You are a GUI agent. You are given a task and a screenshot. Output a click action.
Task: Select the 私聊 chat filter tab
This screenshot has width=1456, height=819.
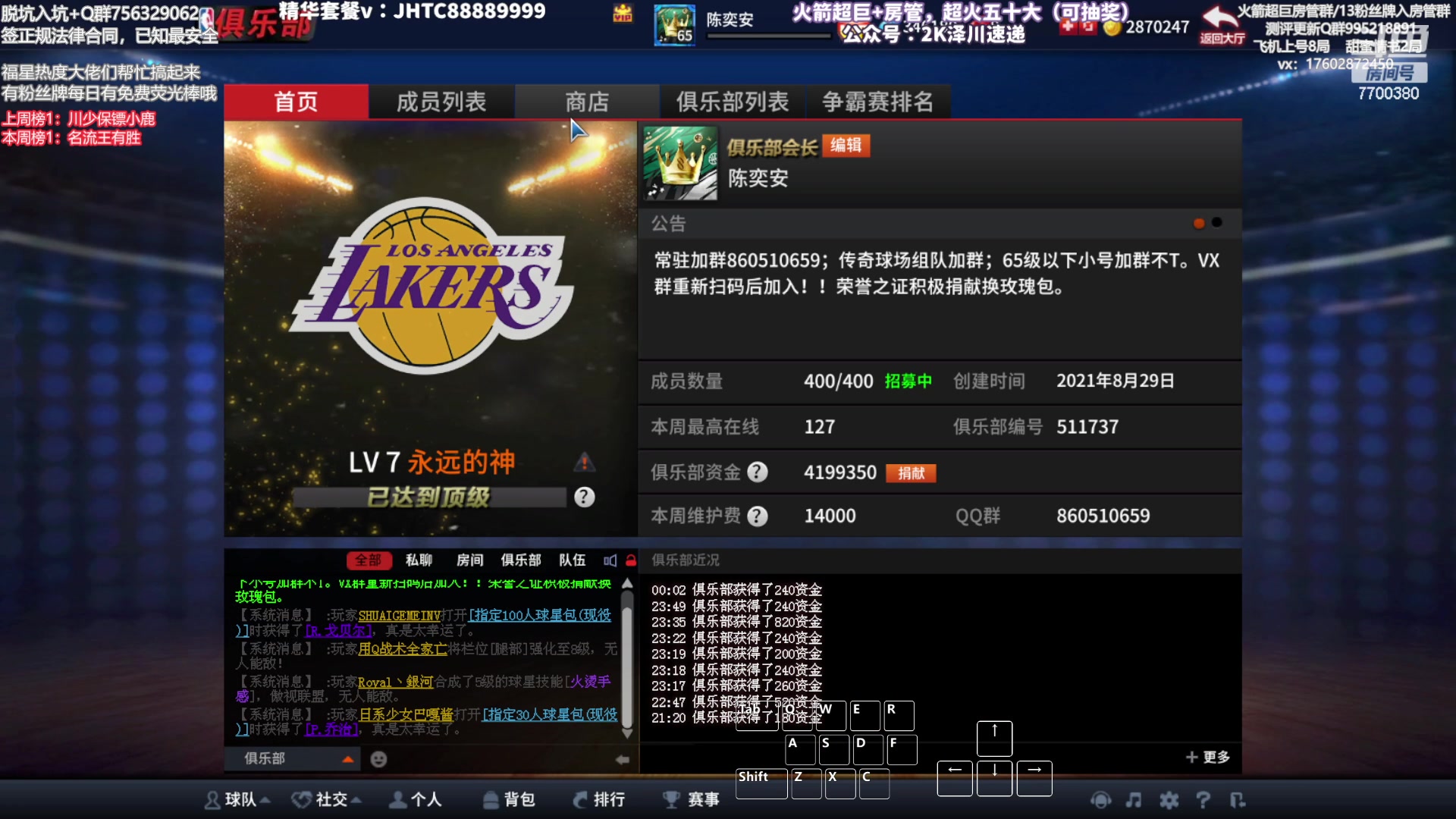(x=419, y=560)
